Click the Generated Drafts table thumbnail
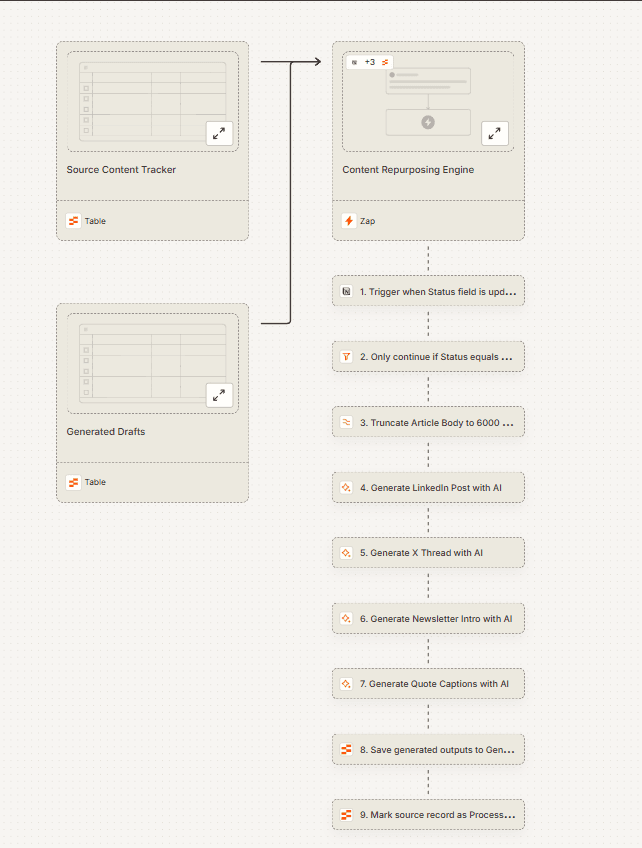The width and height of the screenshot is (642, 848). click(x=153, y=363)
